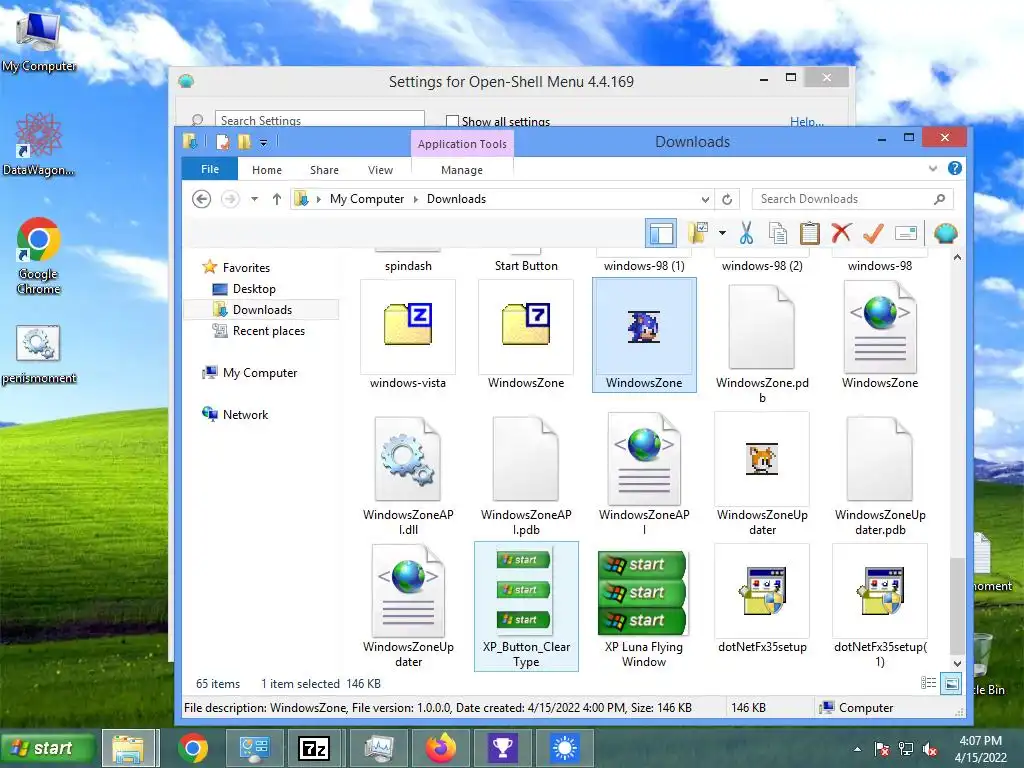The image size is (1024, 768).
Task: Show hidden tray icons arrow
Action: coord(857,749)
